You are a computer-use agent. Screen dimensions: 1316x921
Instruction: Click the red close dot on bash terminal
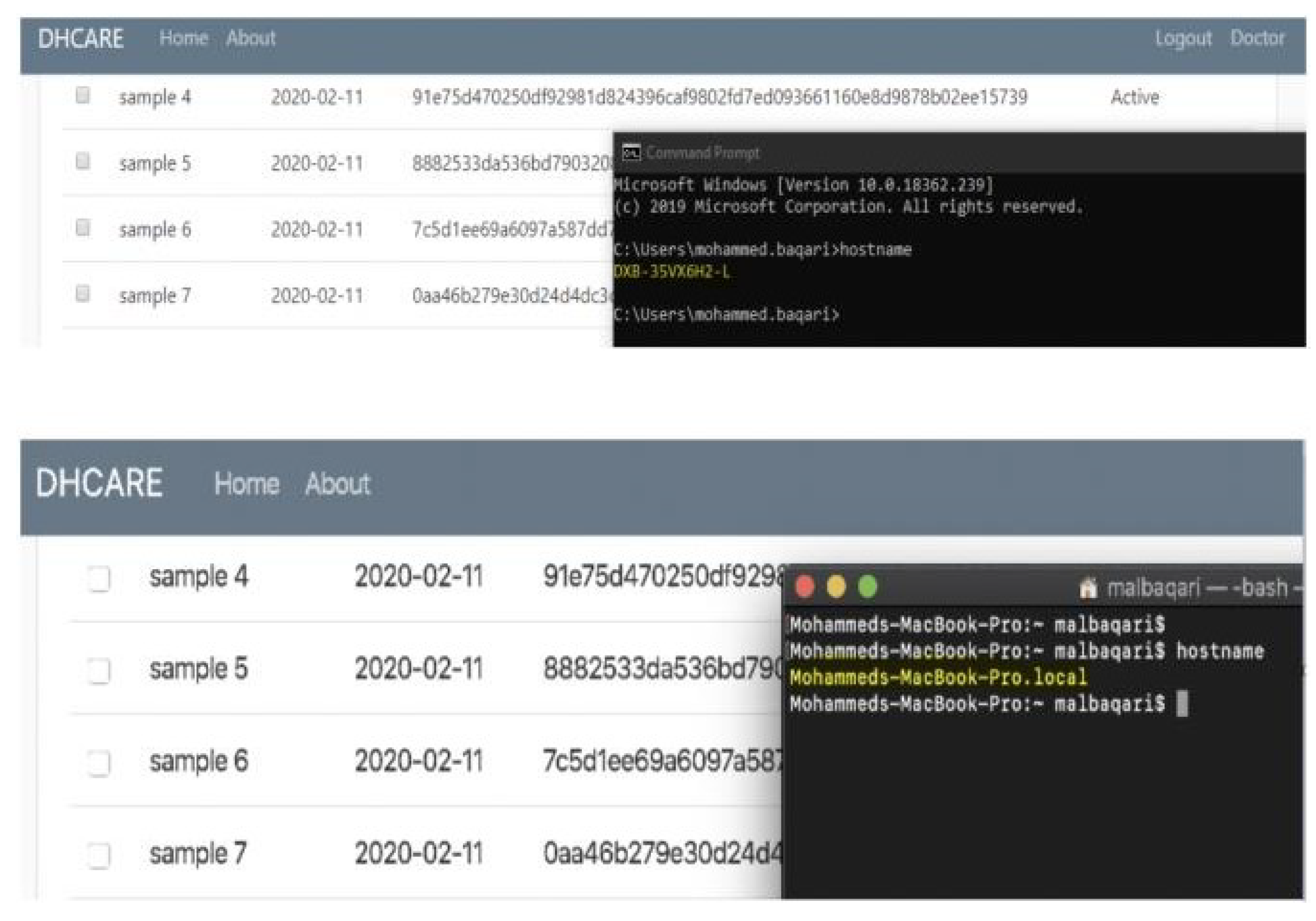coord(805,586)
